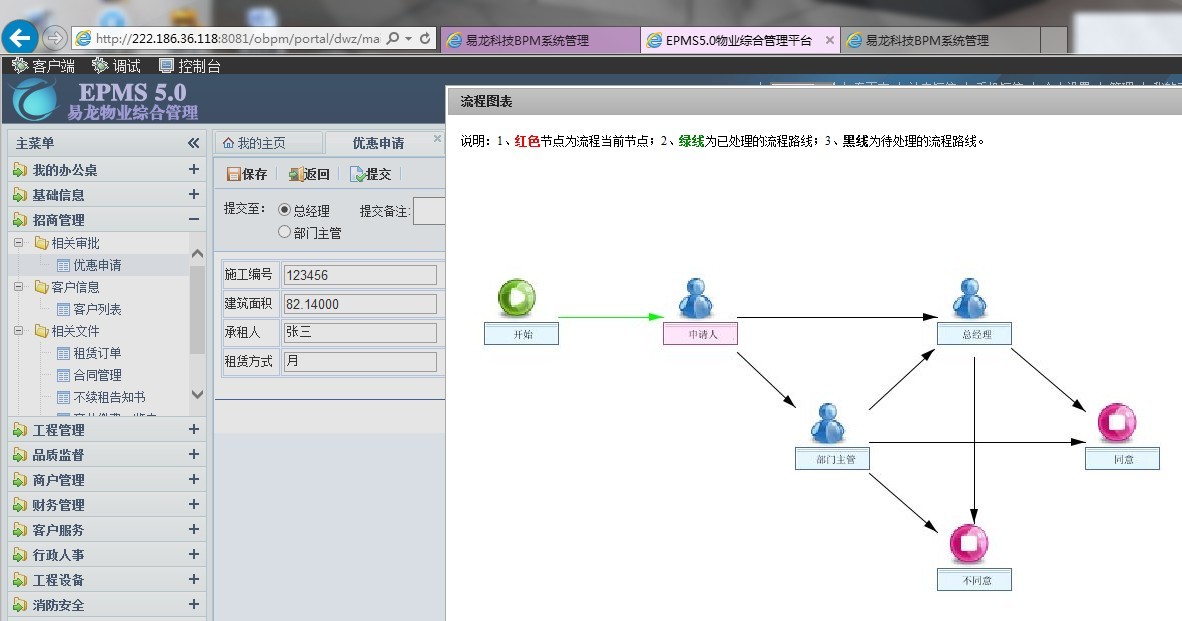Screen dimensions: 1182x621
Task: Click the 建筑面积 field showing 82.14000
Action: 360,304
